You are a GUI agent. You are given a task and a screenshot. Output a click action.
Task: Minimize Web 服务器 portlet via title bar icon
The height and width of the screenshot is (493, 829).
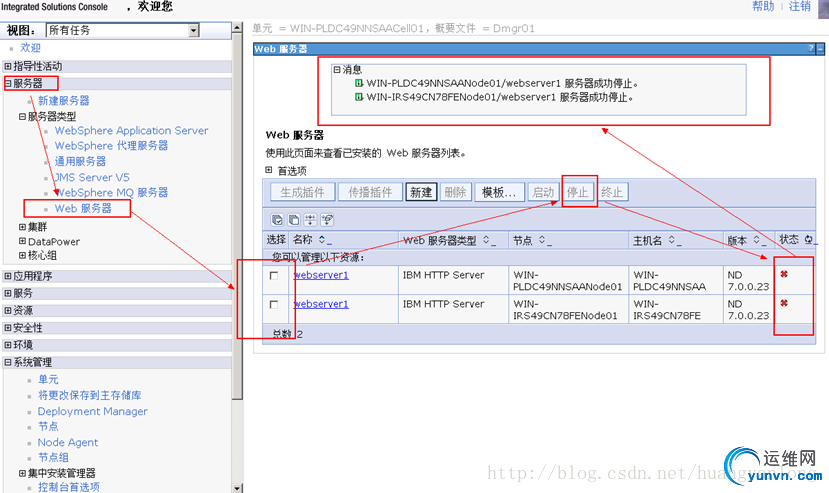pyautogui.click(x=821, y=49)
